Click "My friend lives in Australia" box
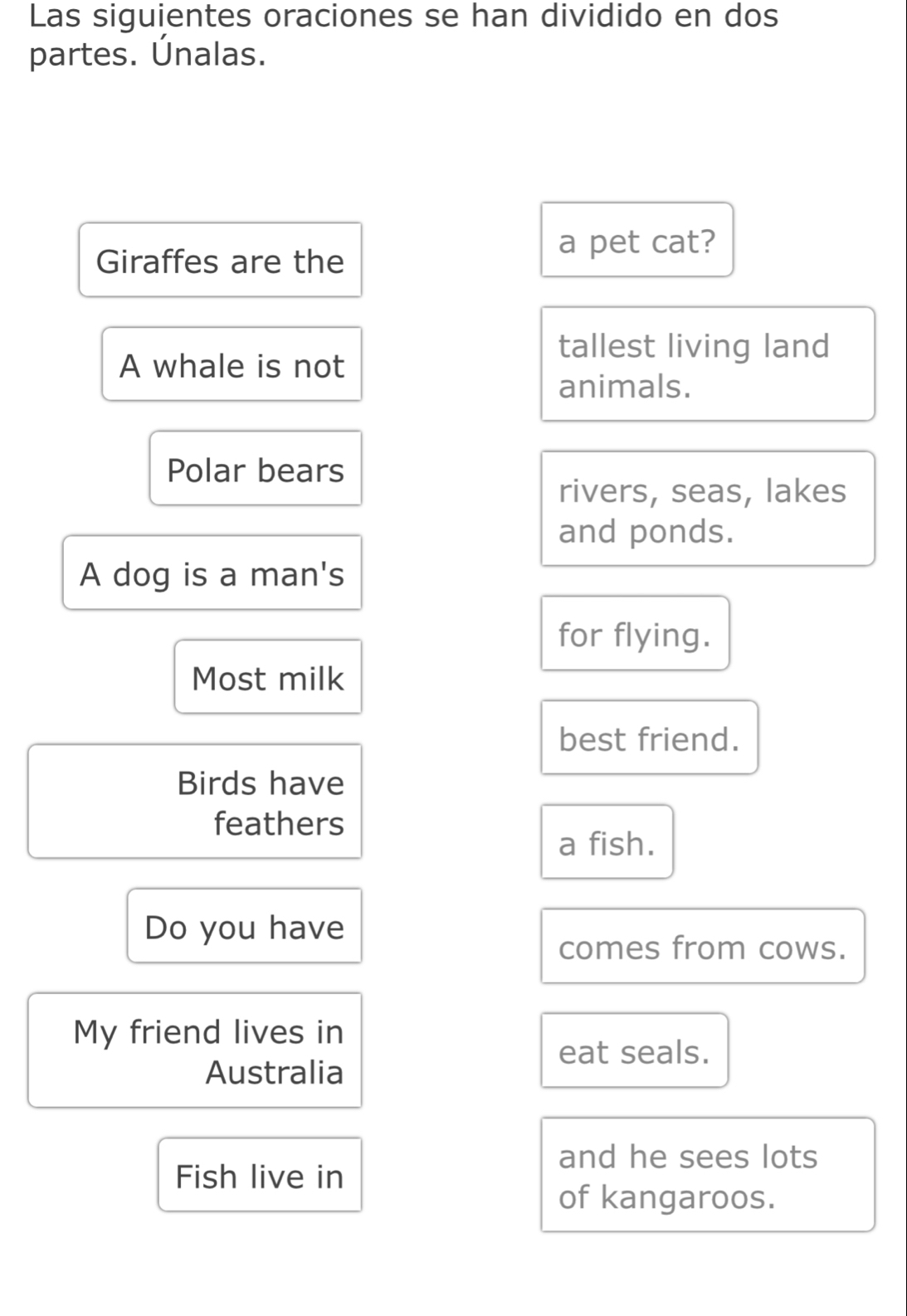 pyautogui.click(x=196, y=1050)
